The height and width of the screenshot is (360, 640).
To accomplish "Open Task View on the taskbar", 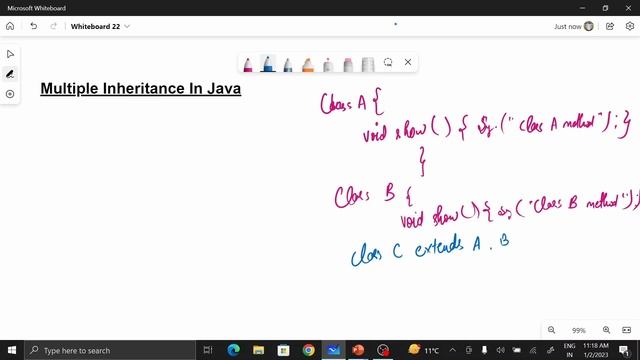I will pos(208,350).
